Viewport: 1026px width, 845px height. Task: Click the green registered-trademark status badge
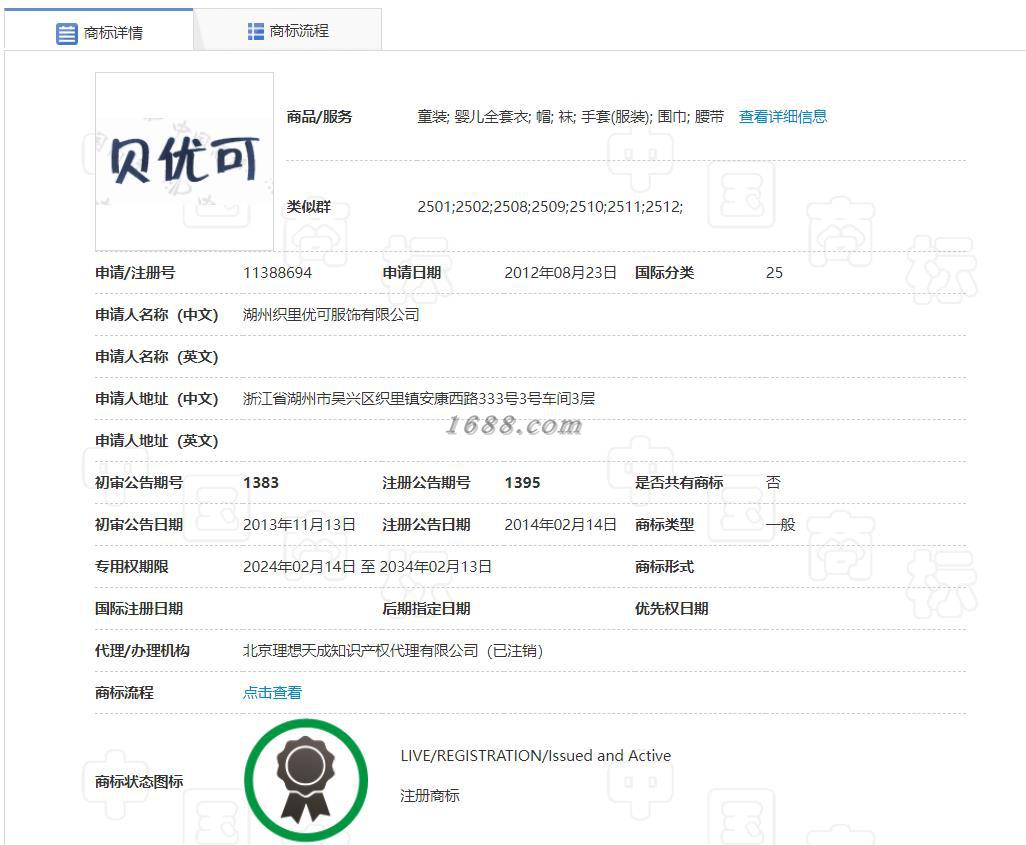click(x=306, y=780)
